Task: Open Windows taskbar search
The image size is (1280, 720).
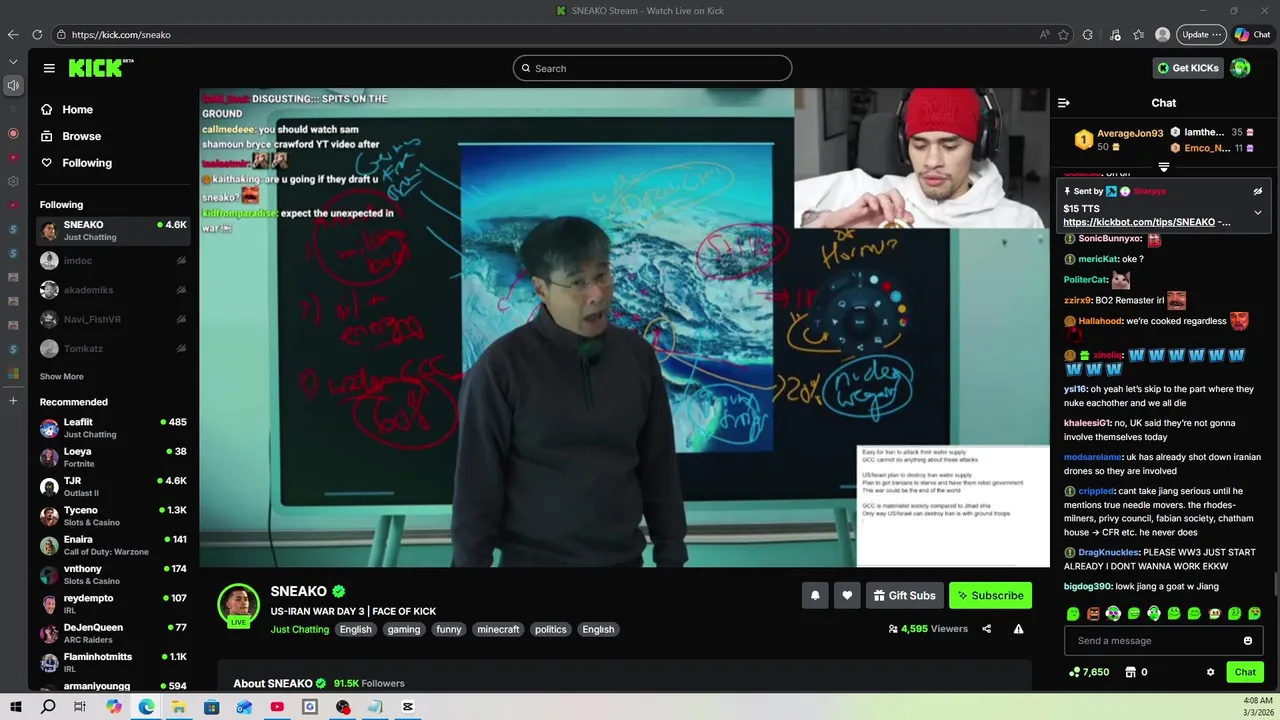Action: pos(48,707)
